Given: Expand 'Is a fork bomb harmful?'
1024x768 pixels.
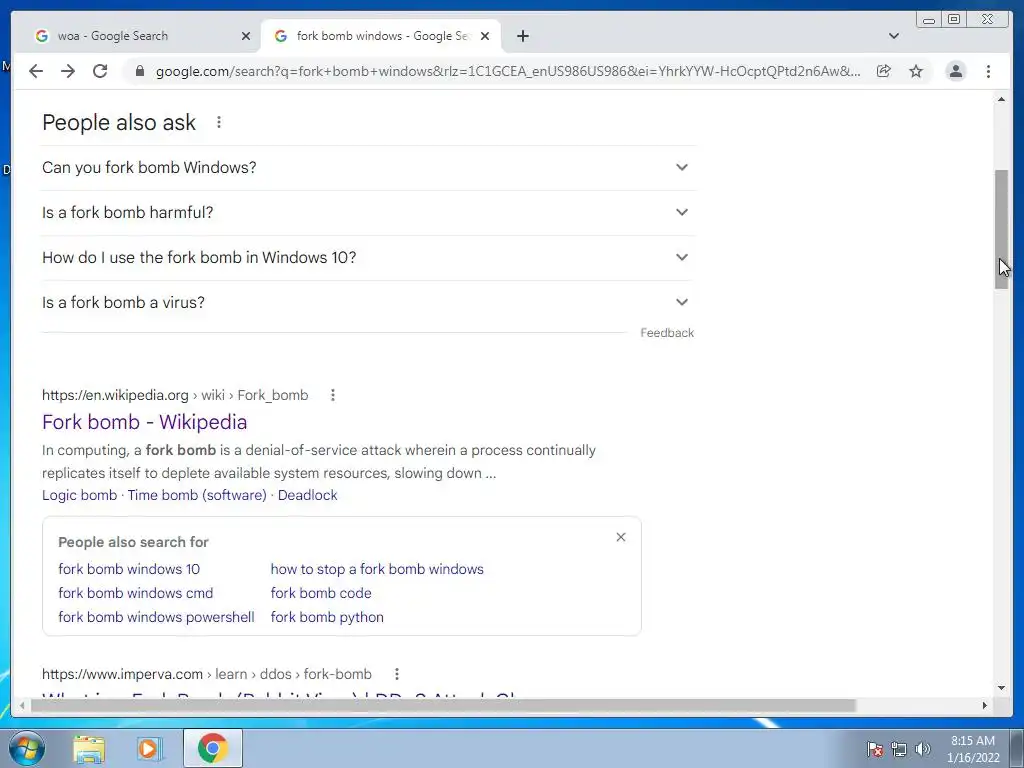Looking at the screenshot, I should coord(368,213).
